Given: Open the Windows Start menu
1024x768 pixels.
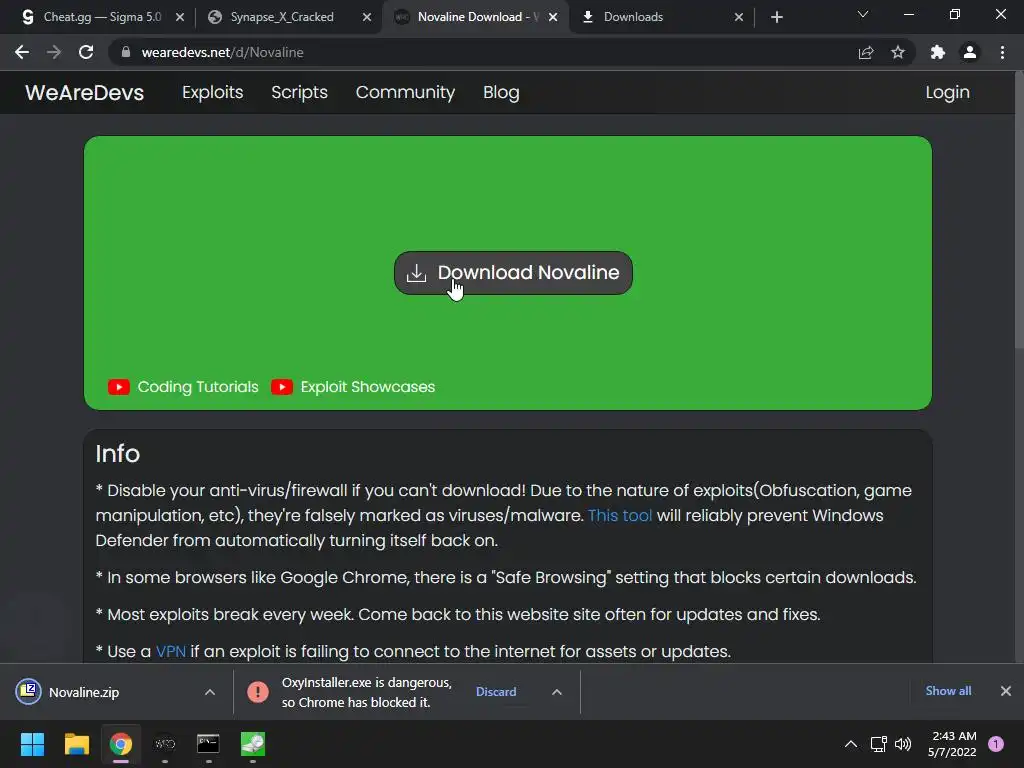Looking at the screenshot, I should (x=32, y=744).
